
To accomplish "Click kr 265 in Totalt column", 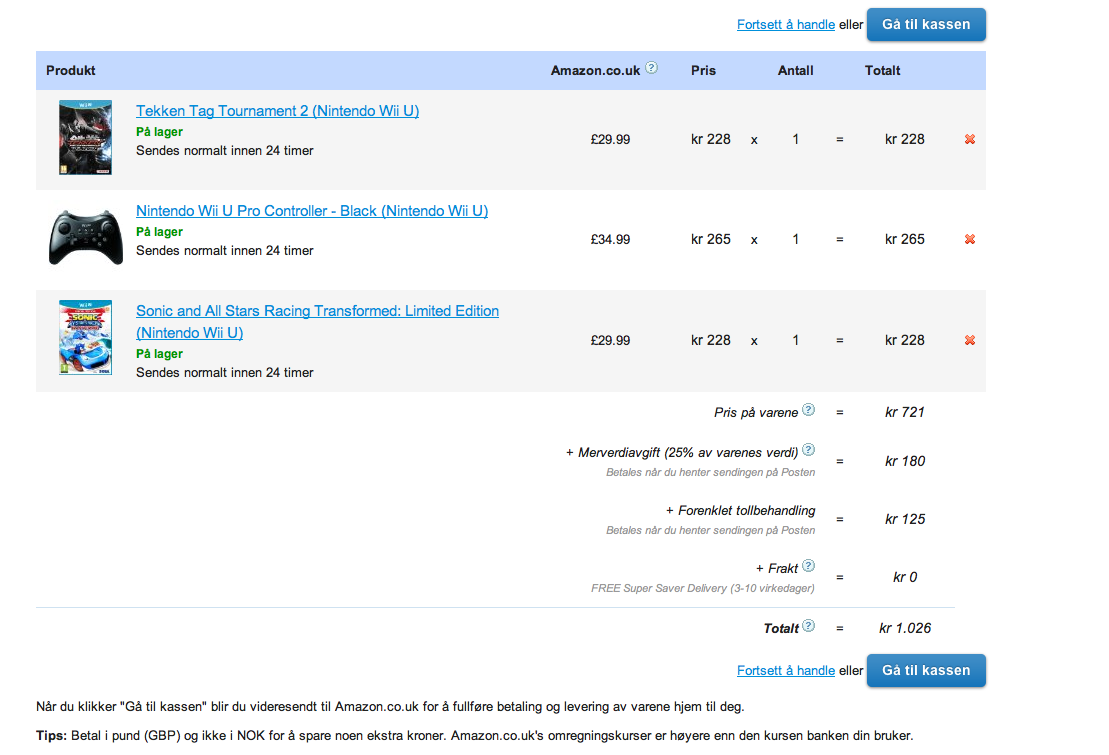I will pyautogui.click(x=905, y=239).
